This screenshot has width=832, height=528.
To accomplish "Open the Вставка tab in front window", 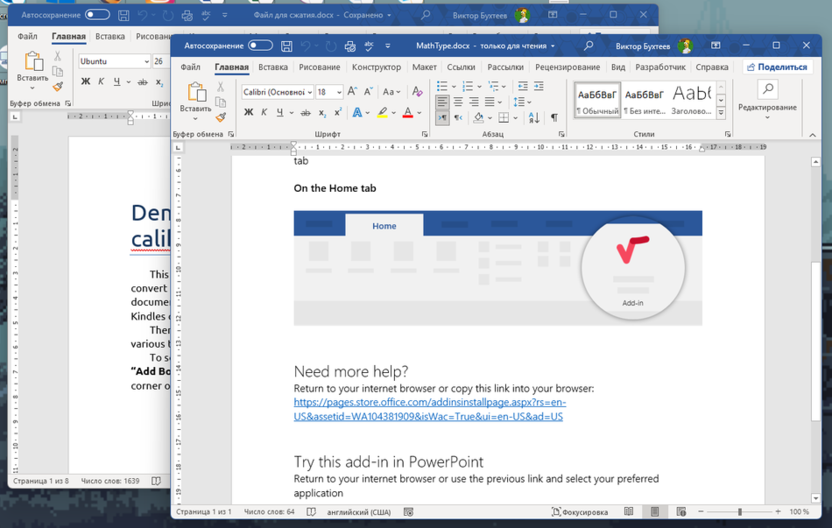I will point(273,67).
